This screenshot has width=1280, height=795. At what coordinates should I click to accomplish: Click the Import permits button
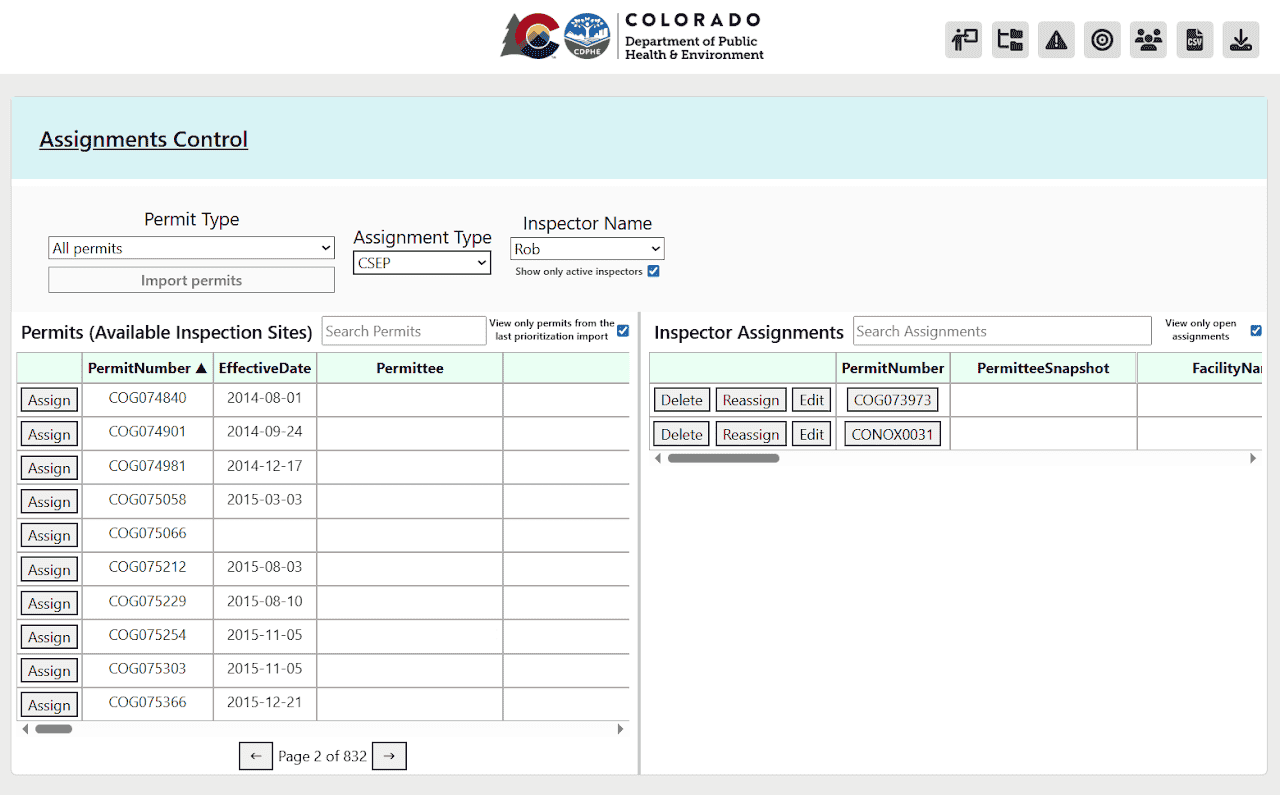pos(191,280)
